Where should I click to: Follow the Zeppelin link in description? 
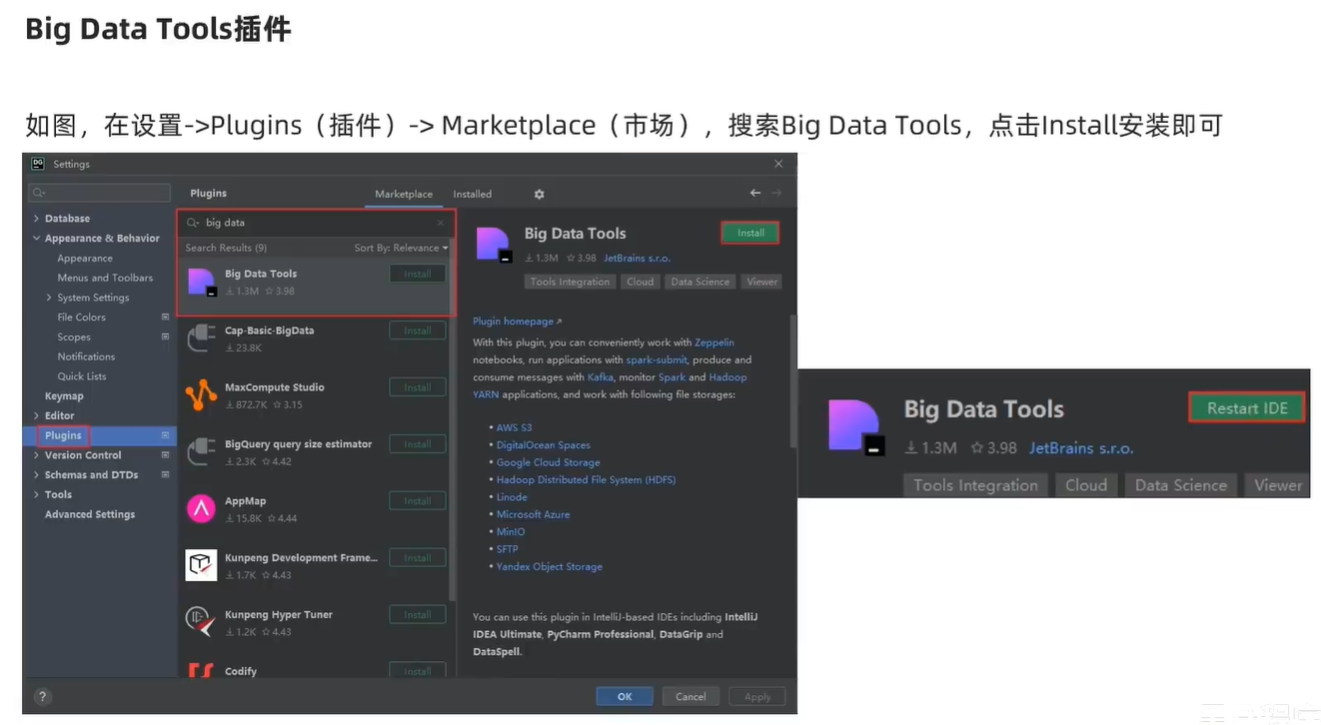coord(715,342)
